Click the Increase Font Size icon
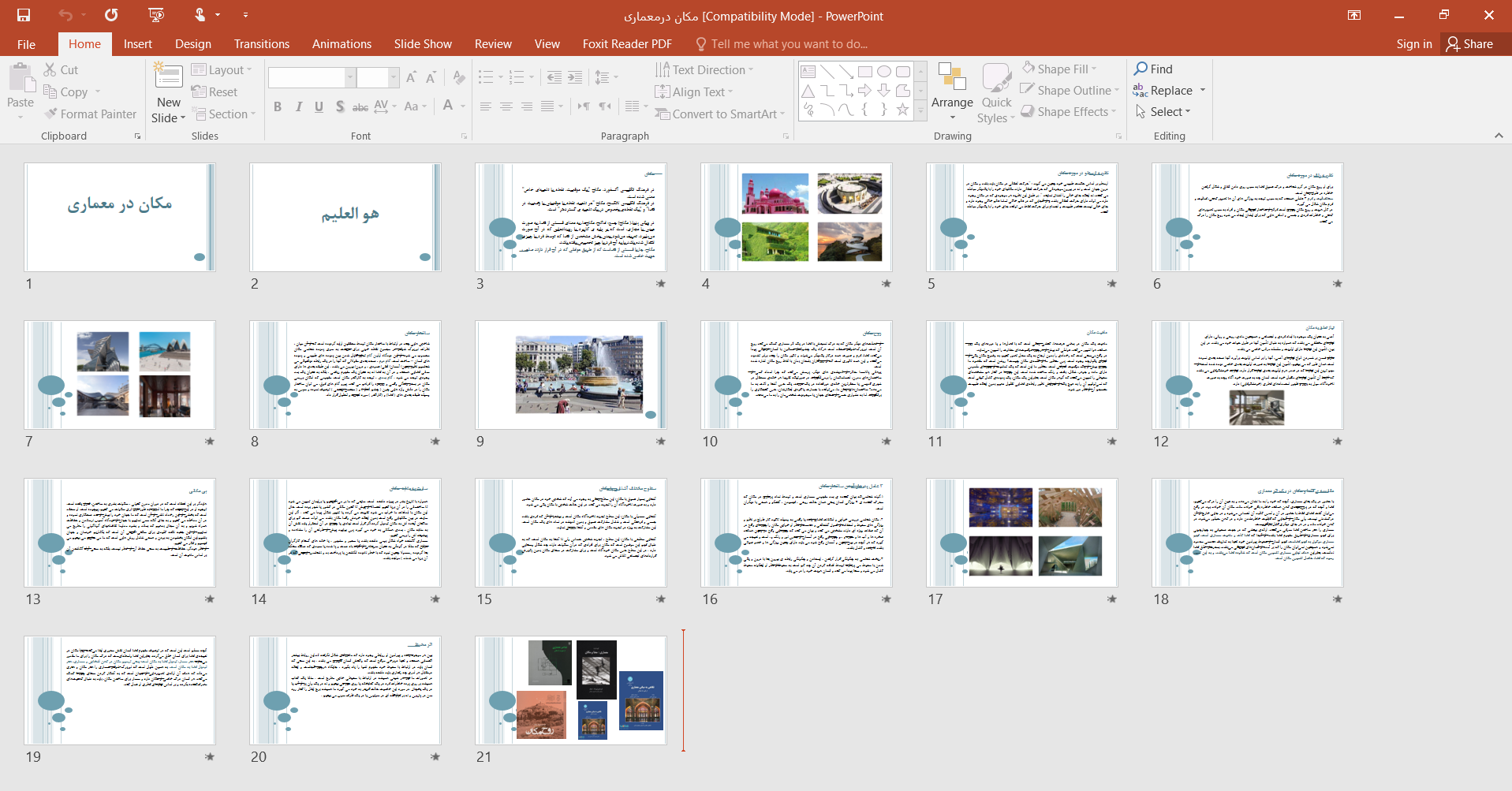The width and height of the screenshot is (1512, 791). tap(411, 77)
